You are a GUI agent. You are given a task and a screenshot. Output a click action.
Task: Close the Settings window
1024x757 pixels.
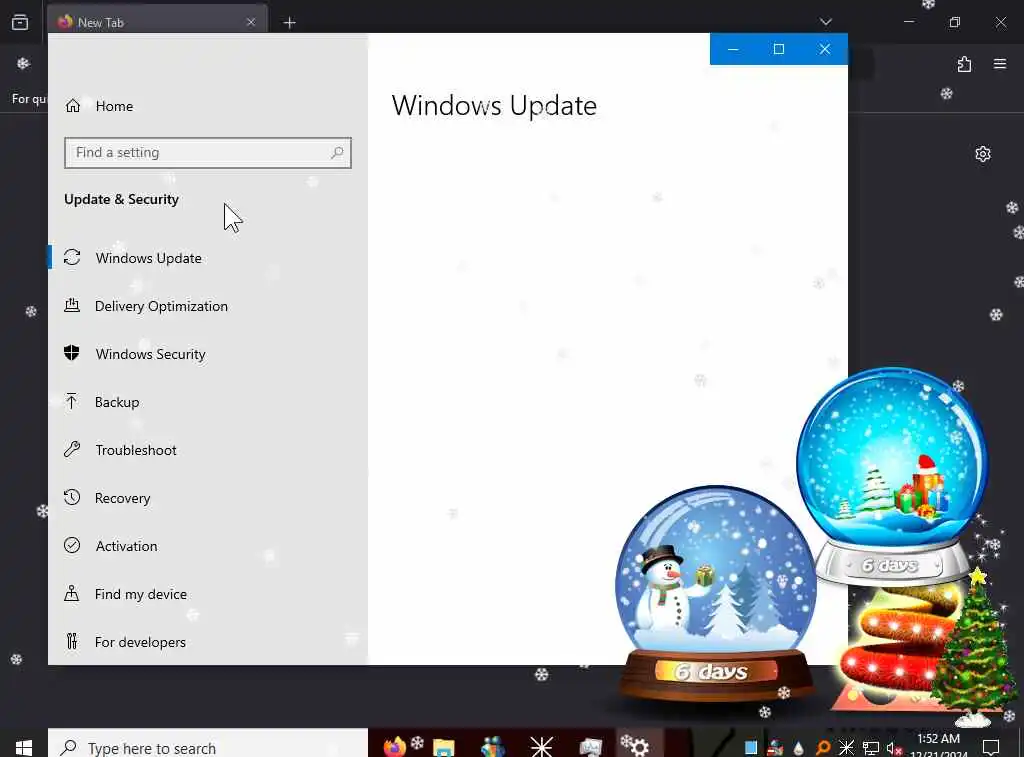tap(825, 49)
